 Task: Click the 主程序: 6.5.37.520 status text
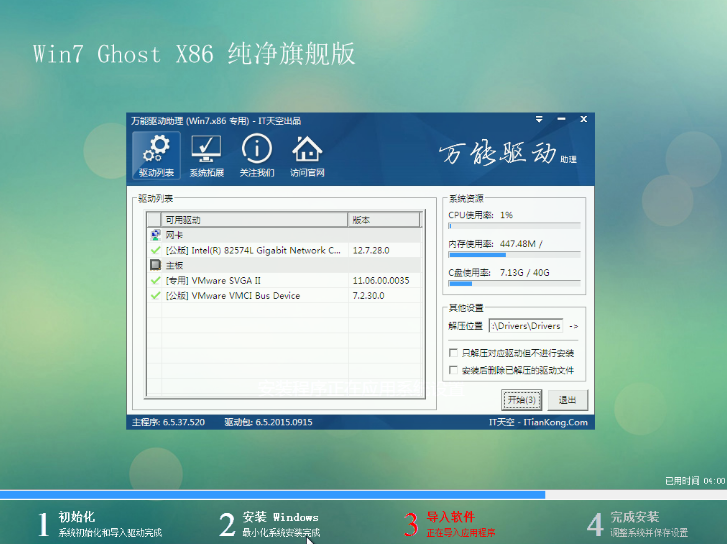[168, 422]
